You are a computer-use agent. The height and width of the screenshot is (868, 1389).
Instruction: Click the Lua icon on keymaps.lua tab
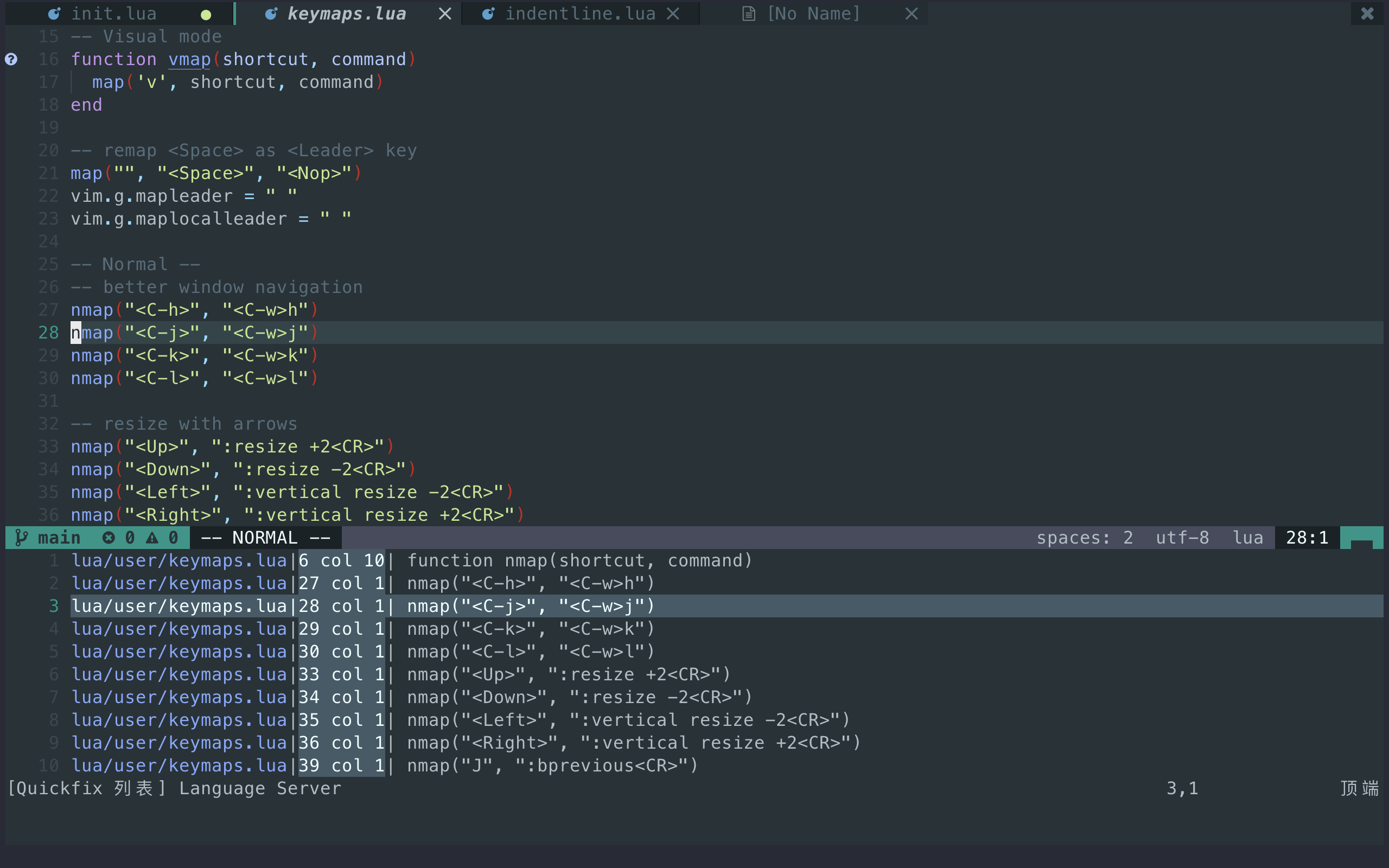pos(271,14)
